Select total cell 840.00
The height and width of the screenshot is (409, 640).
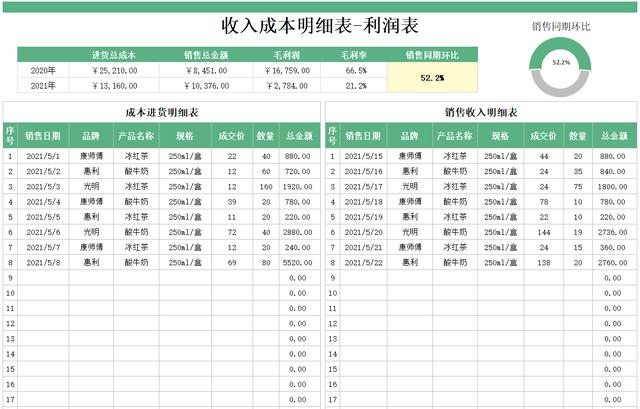(x=613, y=171)
